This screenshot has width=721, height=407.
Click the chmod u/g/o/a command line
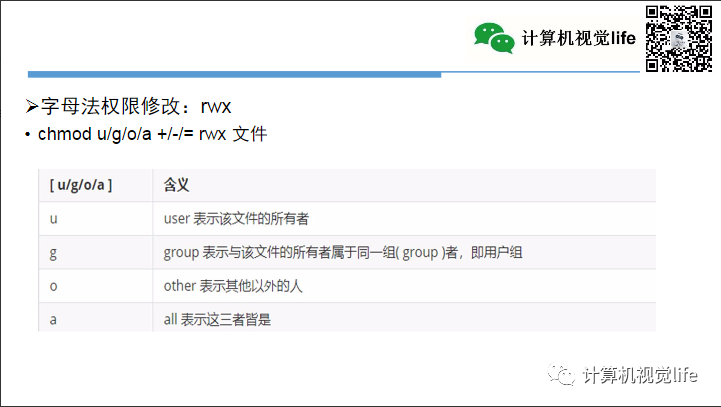click(152, 134)
